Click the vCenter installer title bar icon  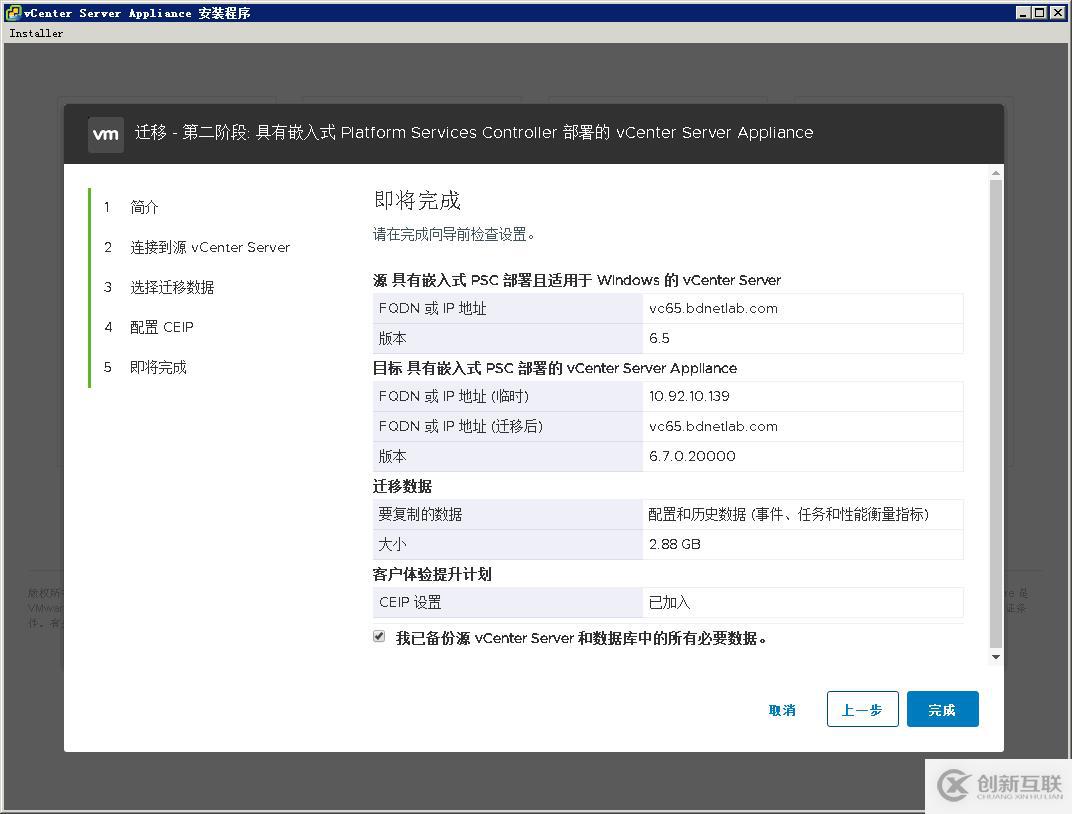tap(13, 12)
